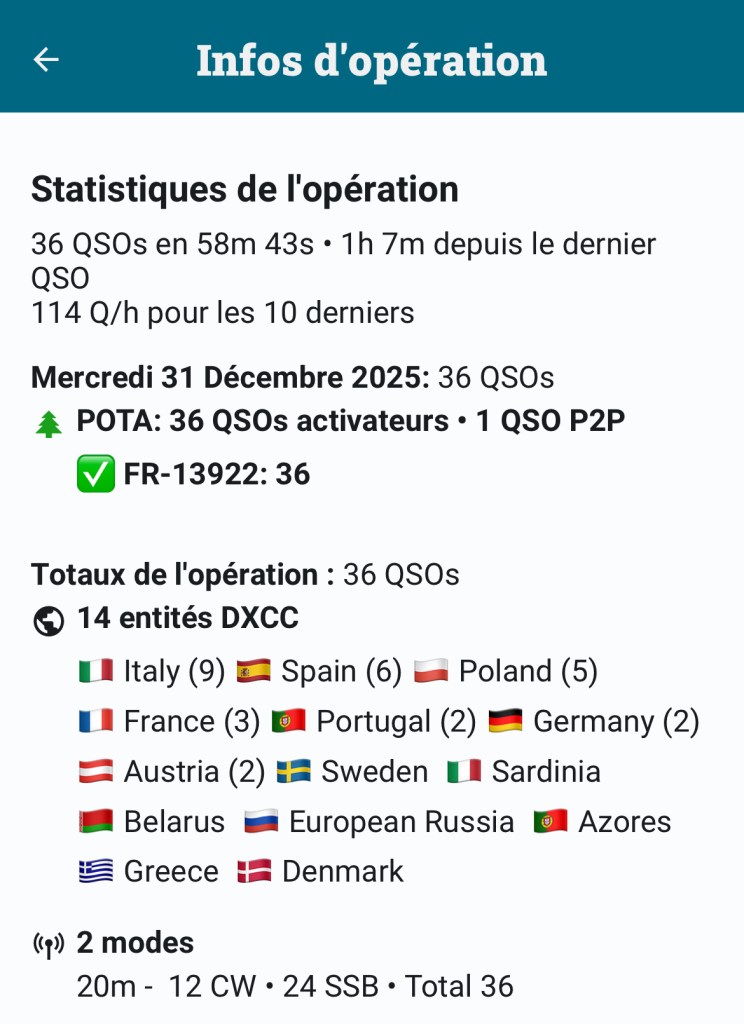The height and width of the screenshot is (1024, 744).
Task: Click the '2 modes' label
Action: [135, 942]
